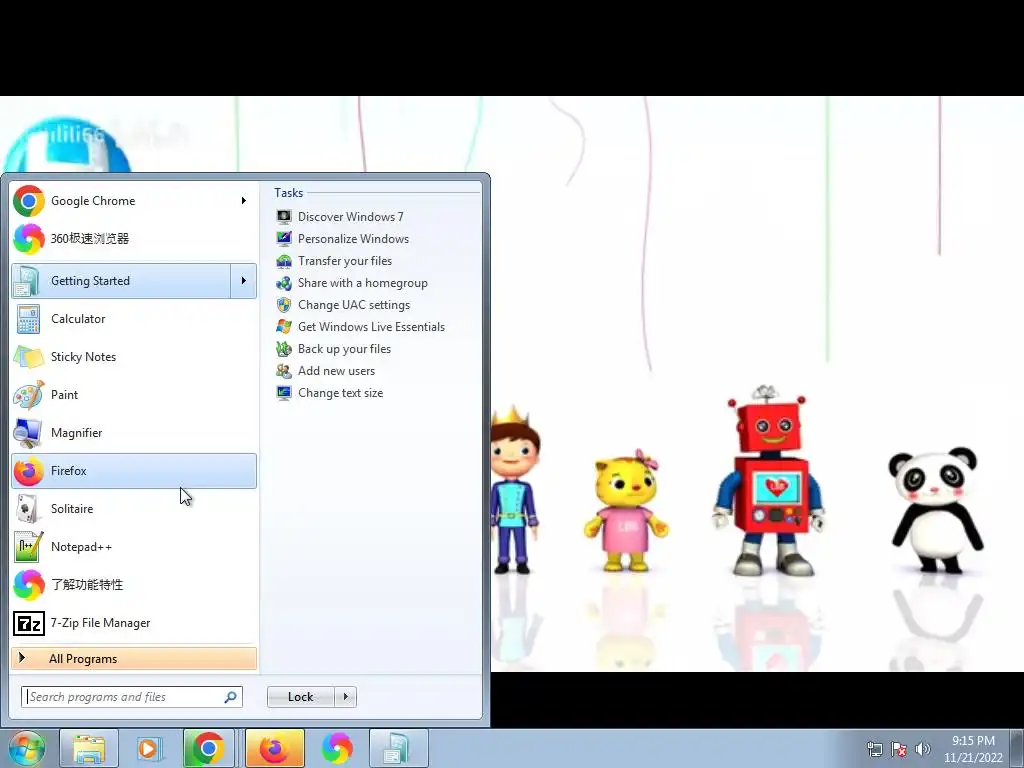Launch Calculator from the Start menu
The image size is (1024, 768).
coord(134,319)
